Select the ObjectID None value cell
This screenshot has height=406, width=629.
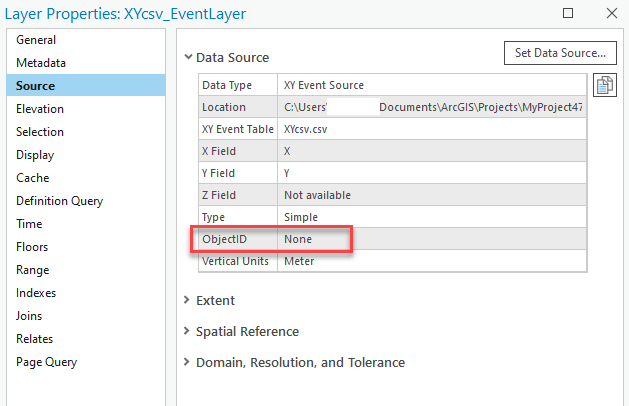pos(298,239)
